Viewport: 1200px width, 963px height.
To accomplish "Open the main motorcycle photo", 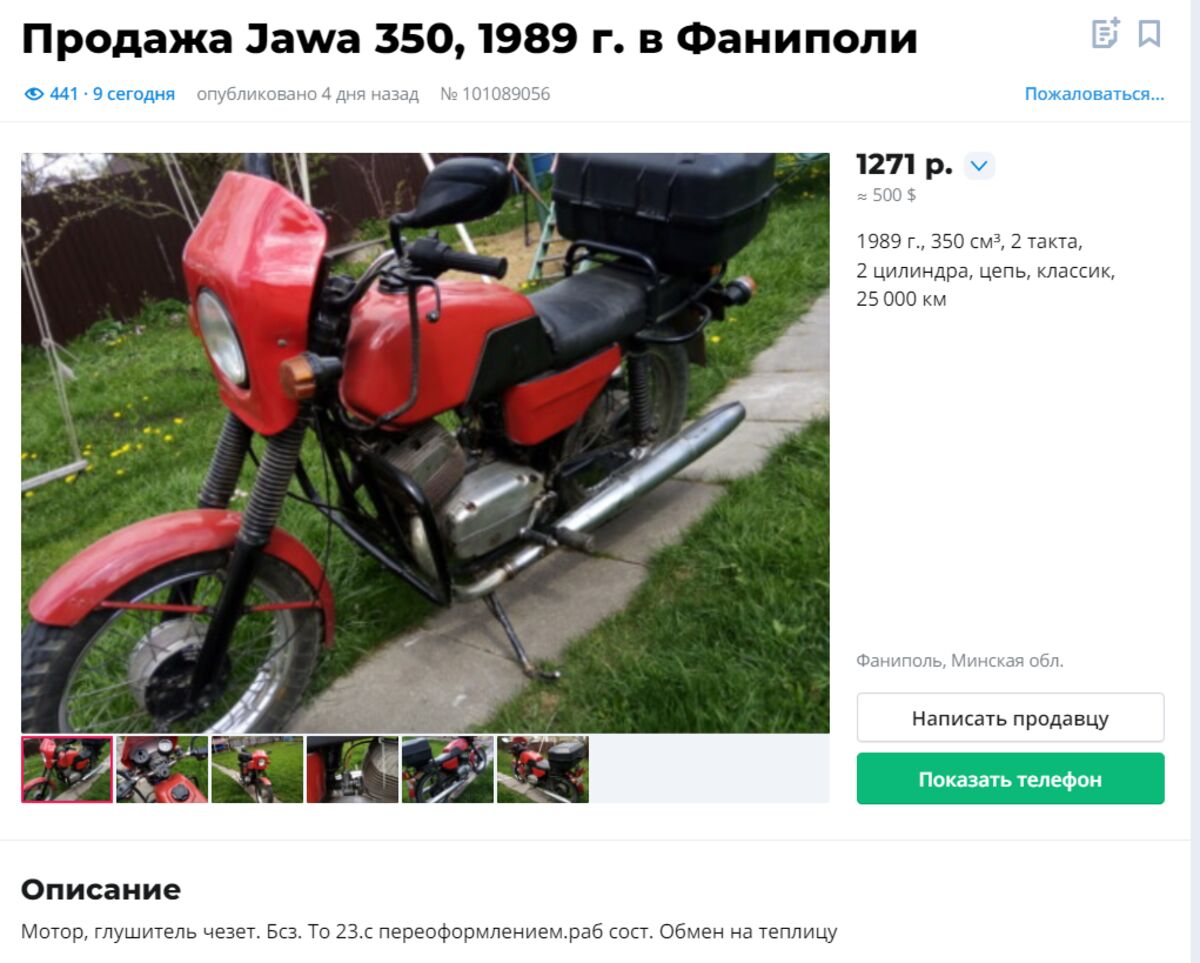I will [x=425, y=443].
